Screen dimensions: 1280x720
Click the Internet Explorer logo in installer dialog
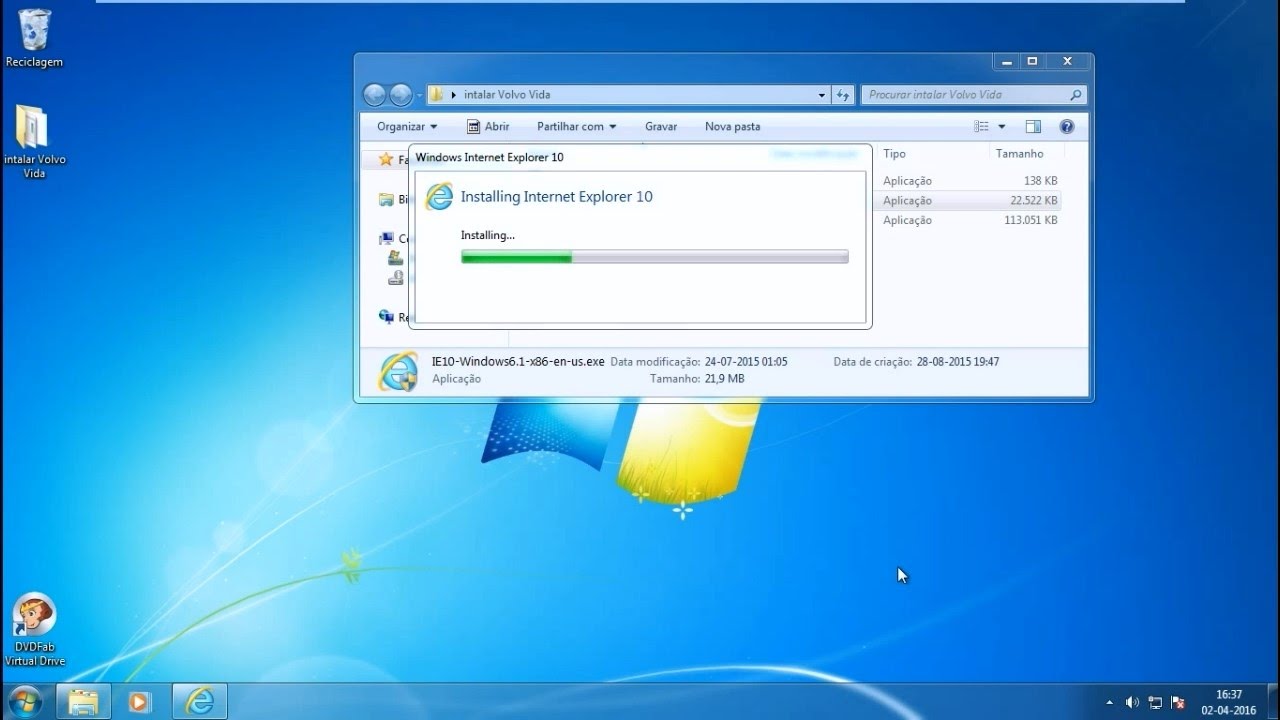(x=439, y=197)
